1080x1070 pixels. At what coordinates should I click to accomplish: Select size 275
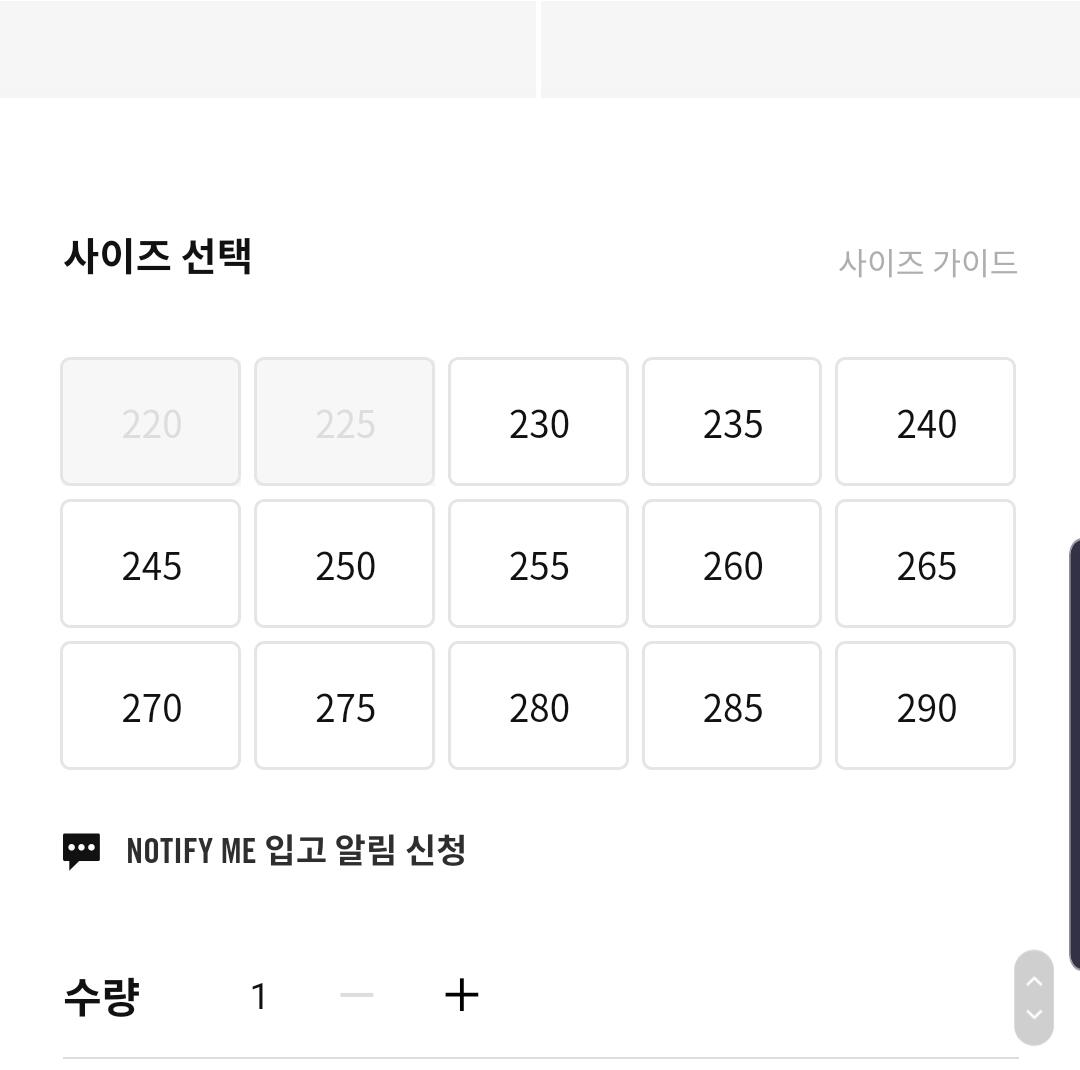(345, 706)
